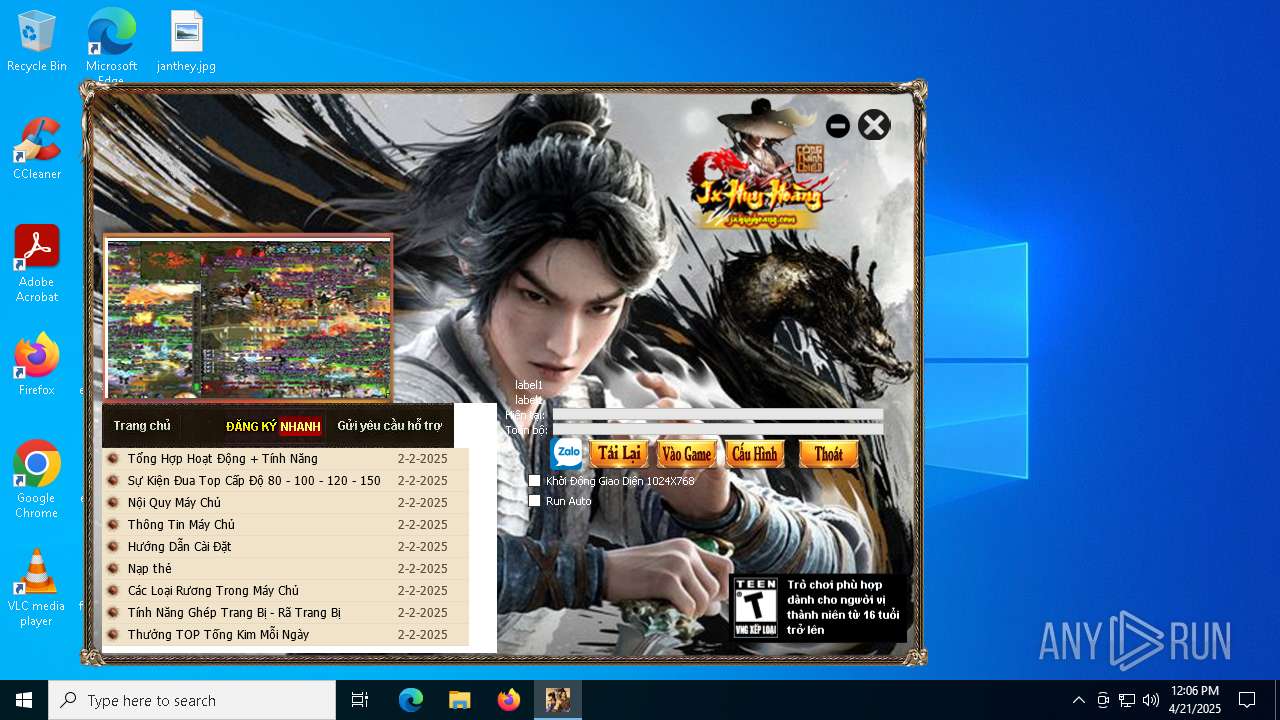Viewport: 1280px width, 720px height.
Task: Open the volume tray icon
Action: coord(1151,700)
